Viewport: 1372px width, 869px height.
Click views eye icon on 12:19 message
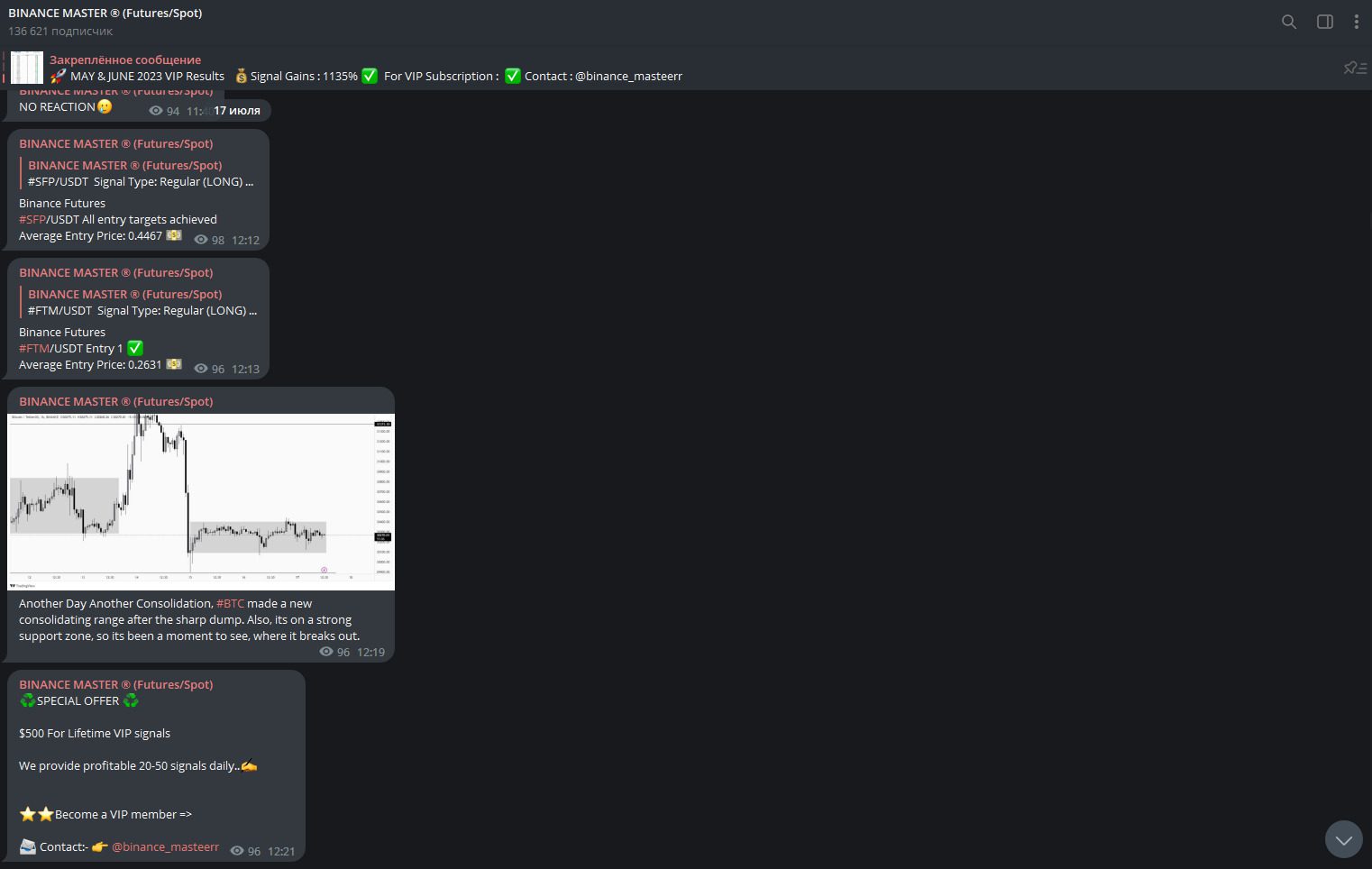pyautogui.click(x=326, y=652)
